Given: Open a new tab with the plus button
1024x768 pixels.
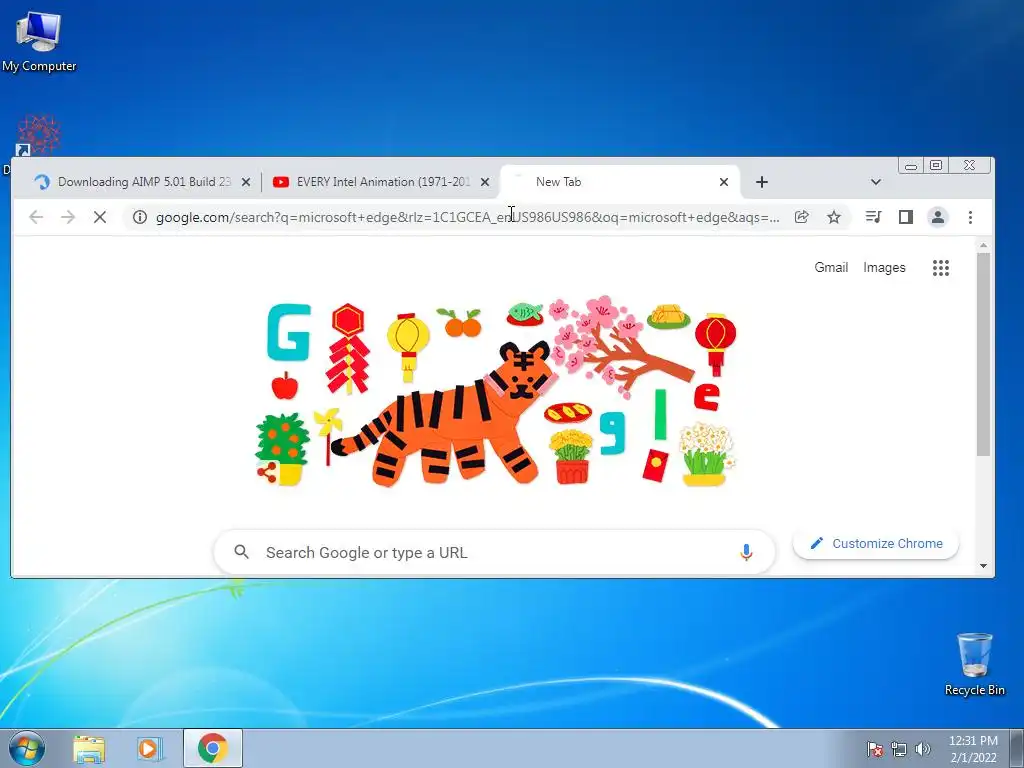Looking at the screenshot, I should click(761, 182).
